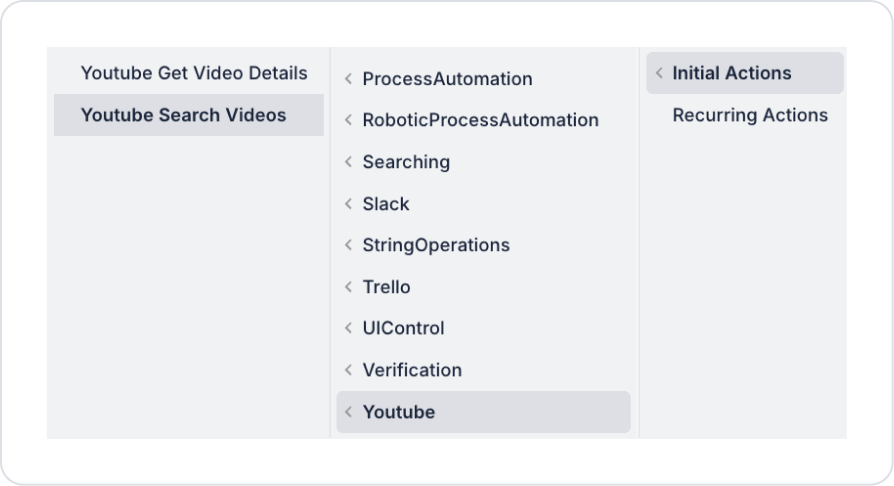Click the UIControl chevron arrow
894x486 pixels.
coord(348,328)
